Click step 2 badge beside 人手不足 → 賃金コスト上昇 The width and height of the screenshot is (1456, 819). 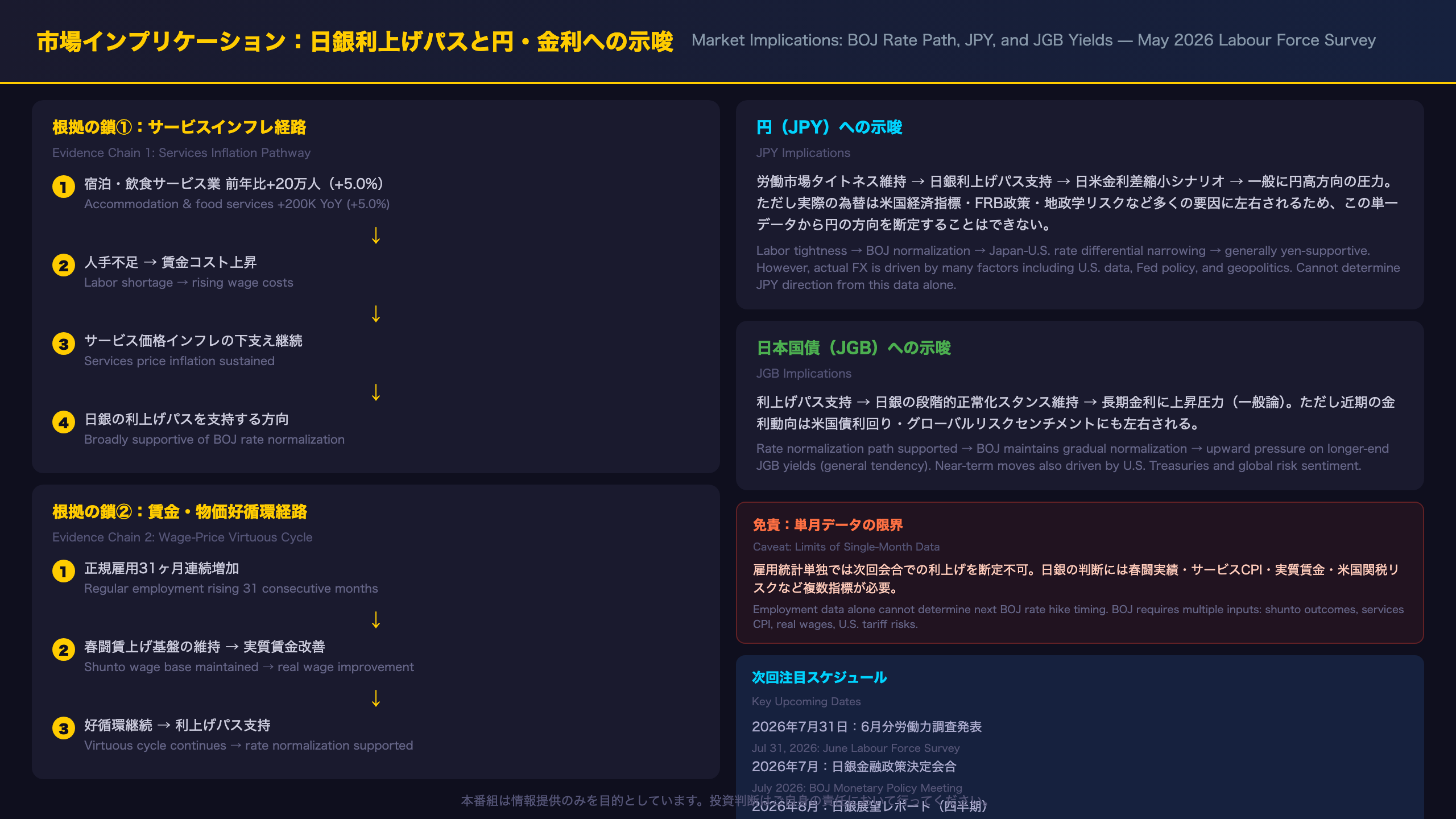point(64,265)
